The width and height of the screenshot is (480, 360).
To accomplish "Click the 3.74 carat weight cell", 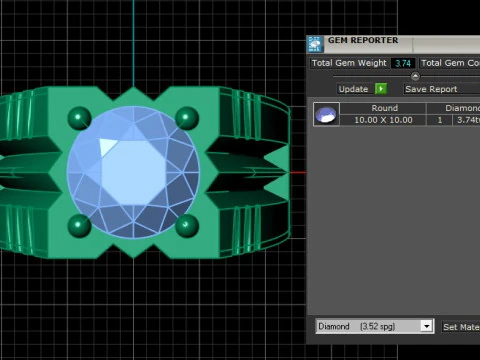I will pyautogui.click(x=467, y=120).
